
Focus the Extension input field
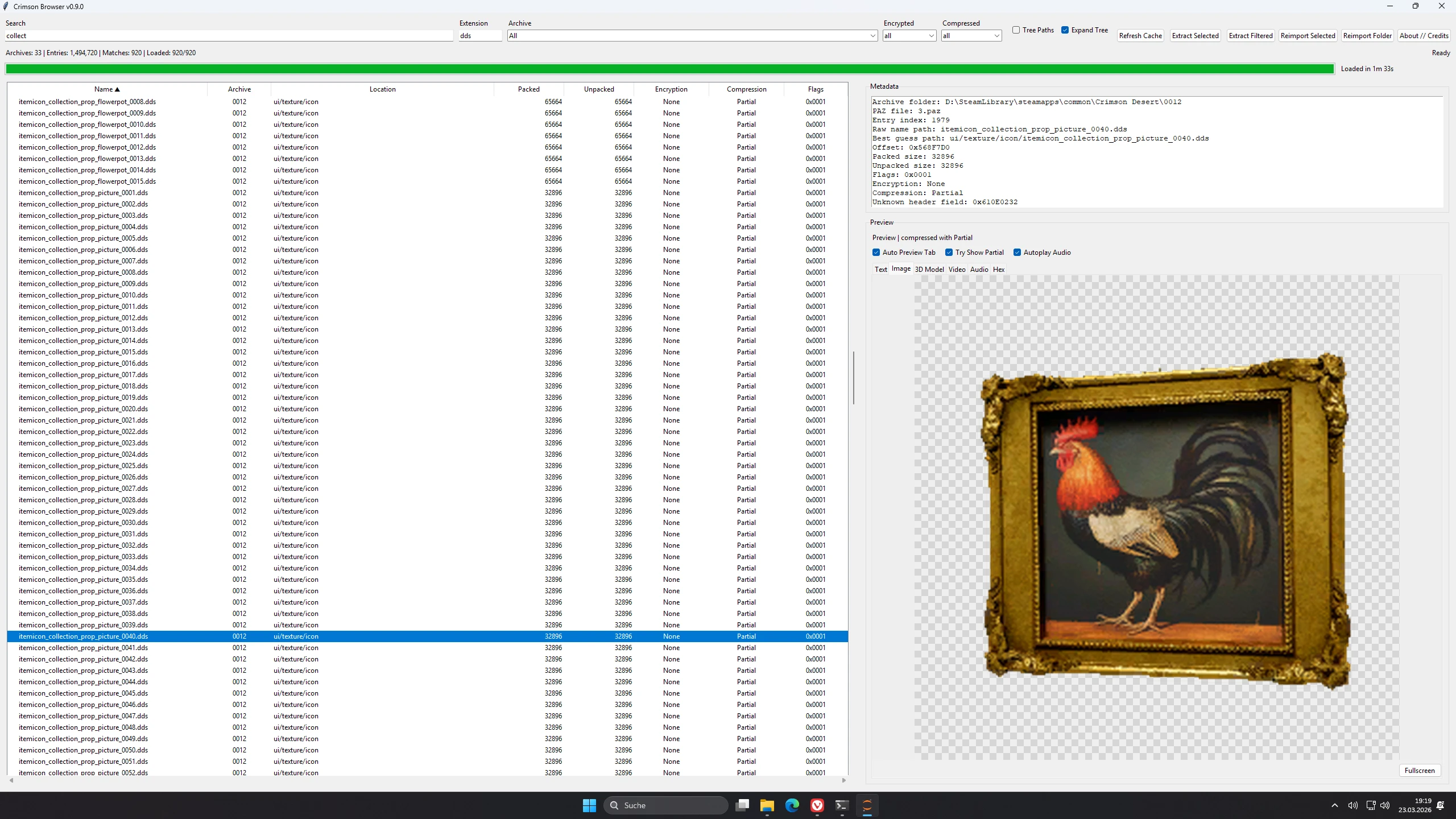(481, 36)
